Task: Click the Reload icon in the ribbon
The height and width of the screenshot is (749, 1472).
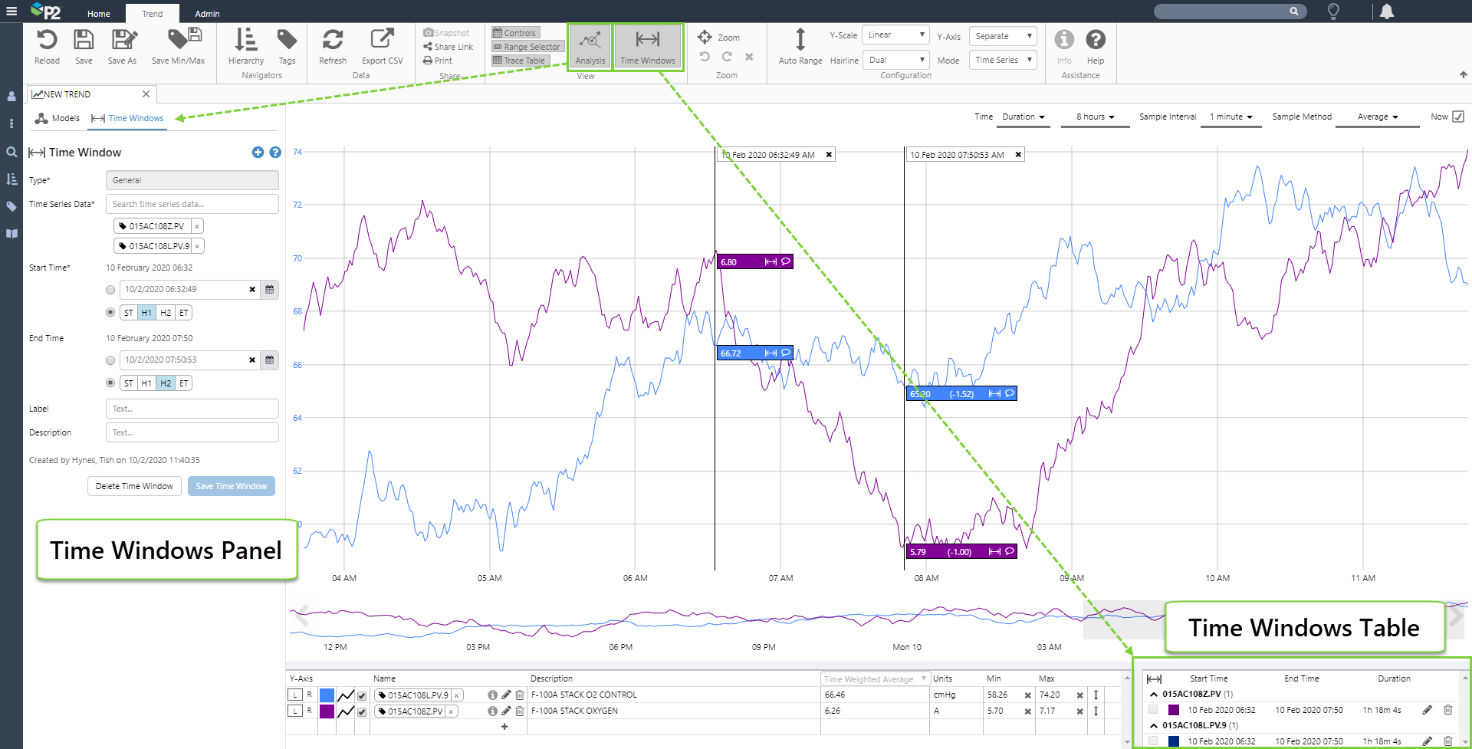Action: [46, 40]
